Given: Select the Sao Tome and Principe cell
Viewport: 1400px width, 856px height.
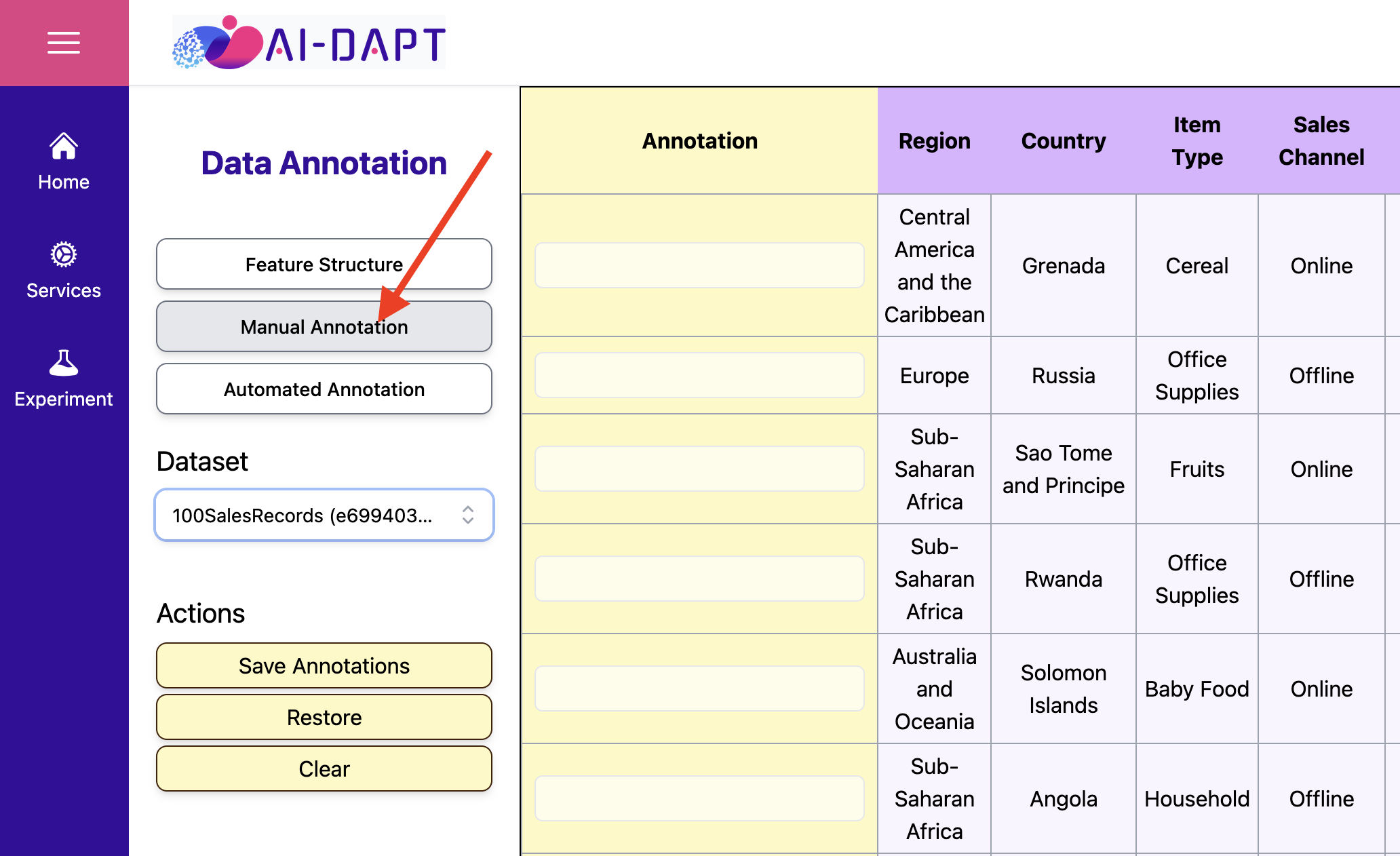Looking at the screenshot, I should (1064, 469).
